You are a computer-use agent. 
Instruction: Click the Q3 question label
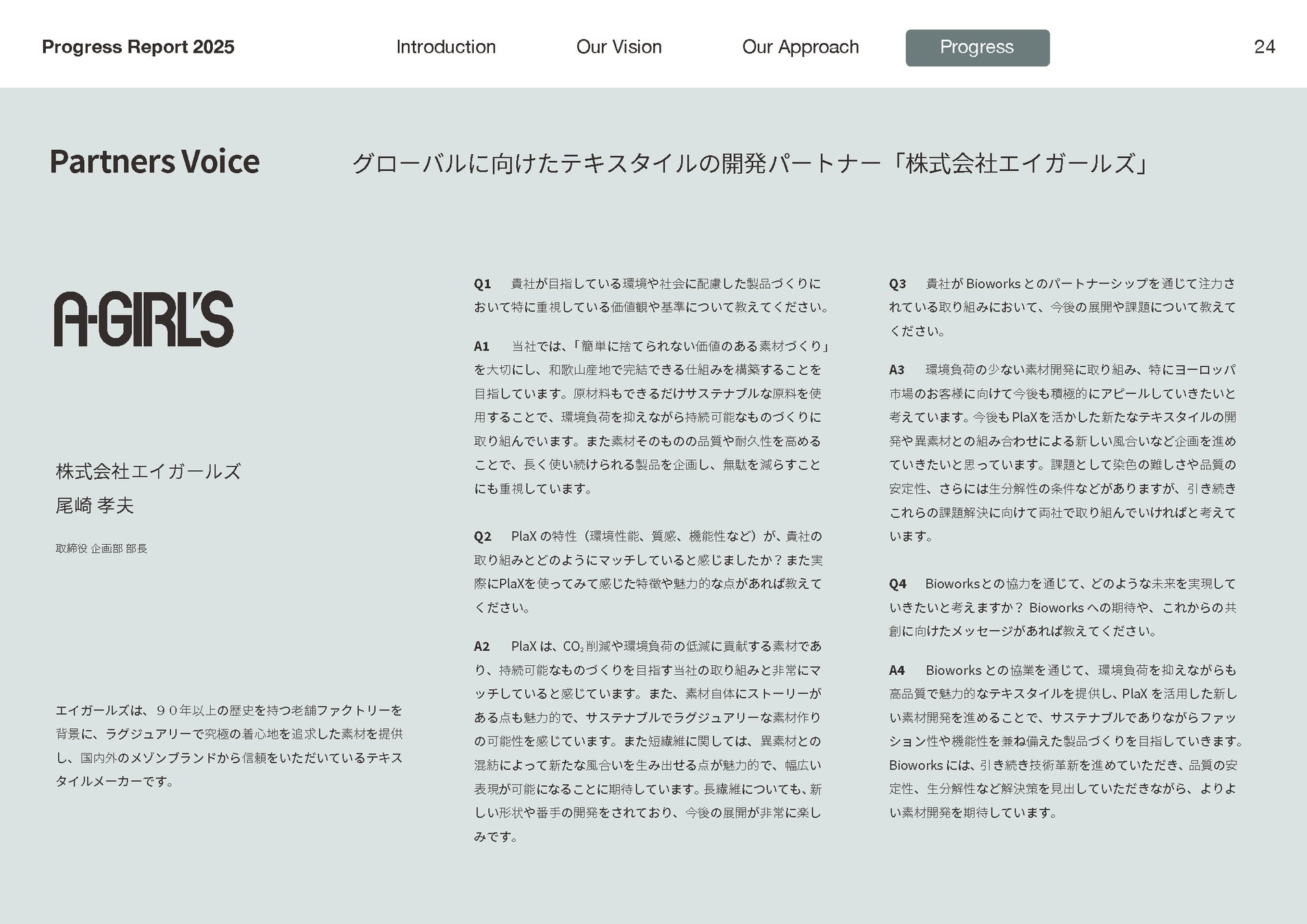pos(898,283)
